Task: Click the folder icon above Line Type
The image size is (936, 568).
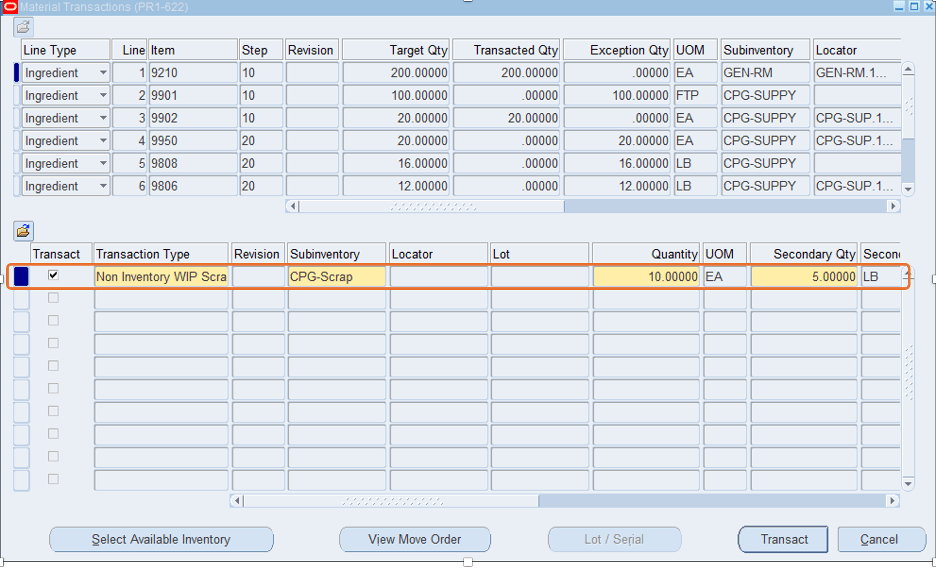Action: (x=23, y=27)
